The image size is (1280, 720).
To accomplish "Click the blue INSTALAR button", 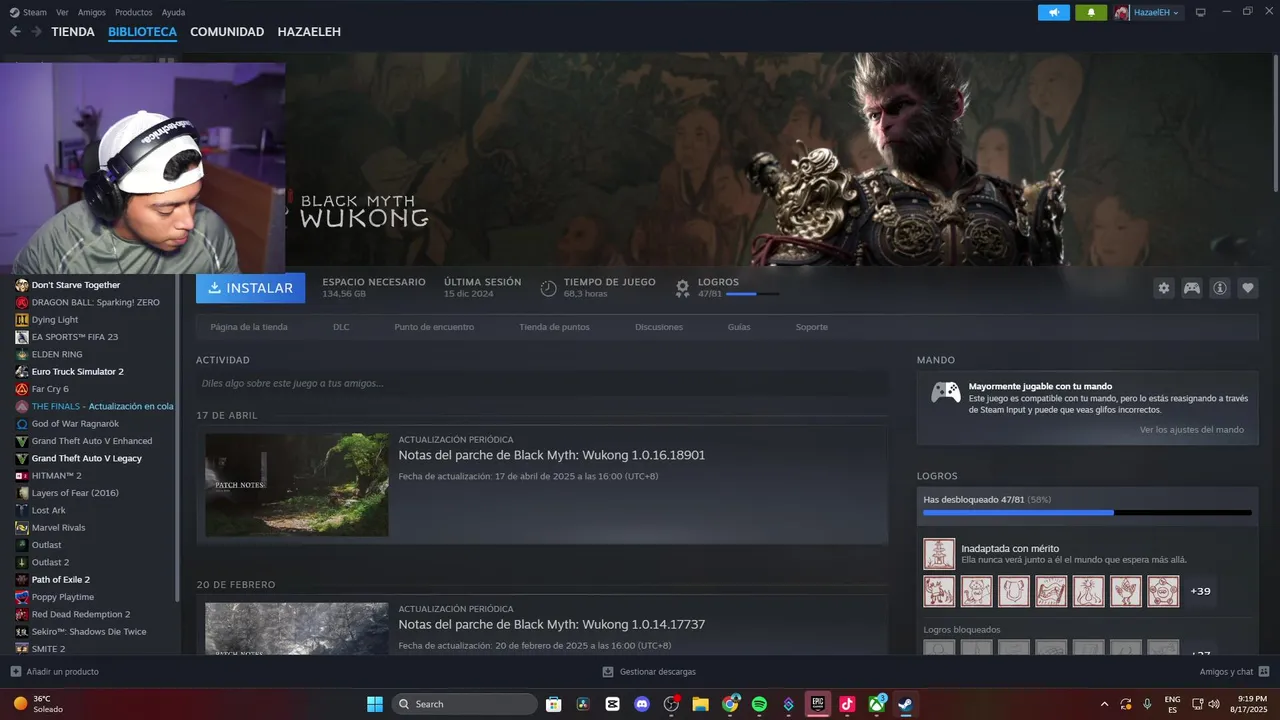I will pyautogui.click(x=250, y=288).
